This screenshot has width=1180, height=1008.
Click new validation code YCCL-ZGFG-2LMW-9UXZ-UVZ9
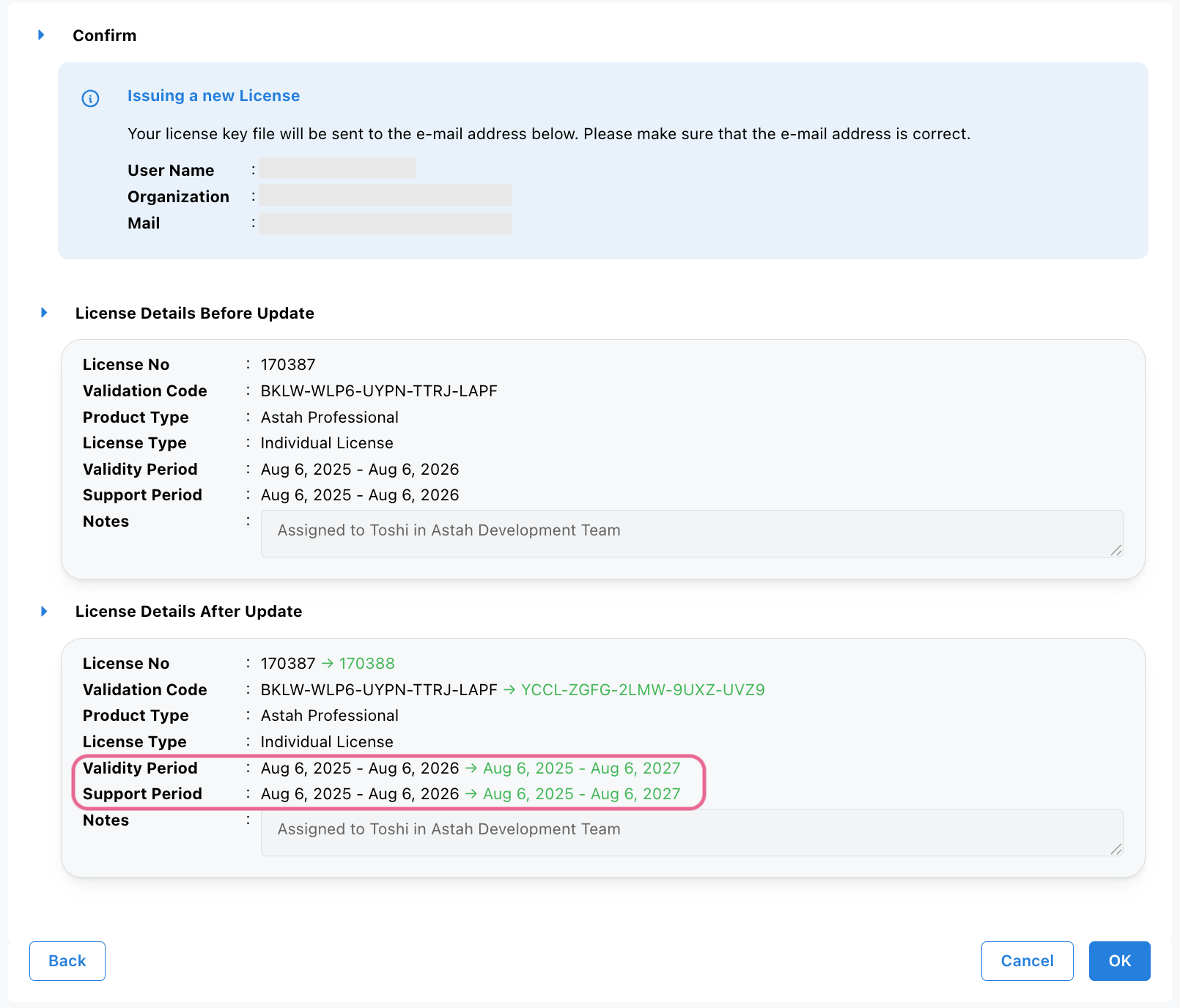click(x=643, y=690)
